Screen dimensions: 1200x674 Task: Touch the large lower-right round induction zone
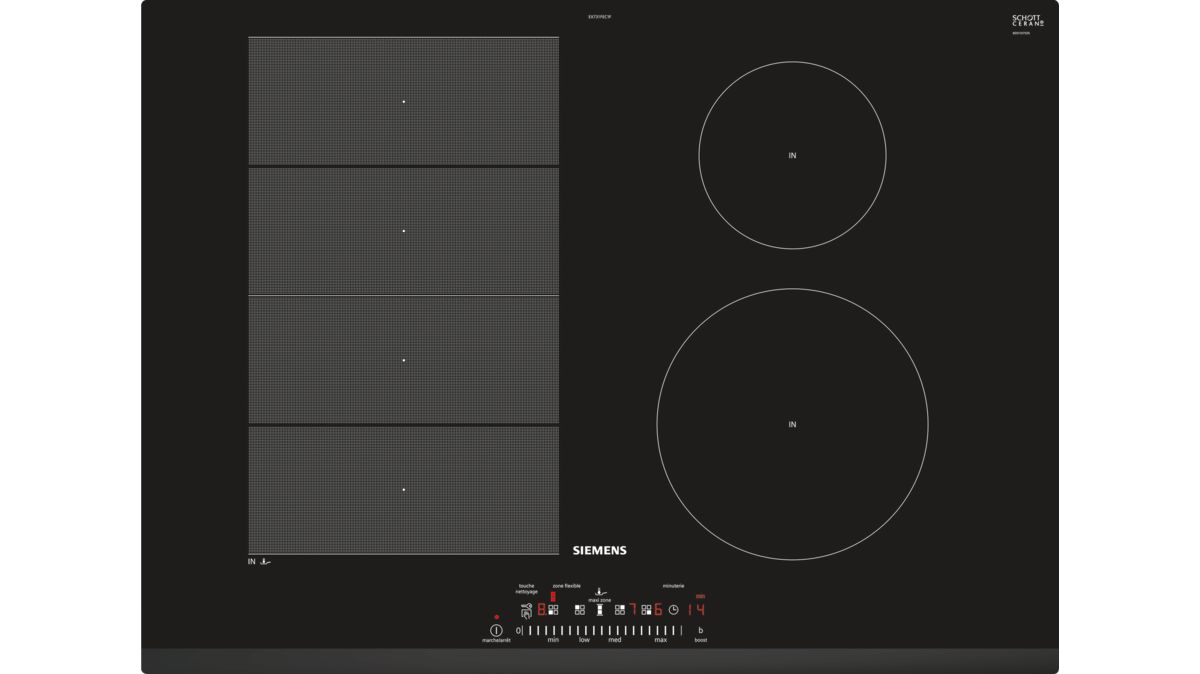(792, 424)
